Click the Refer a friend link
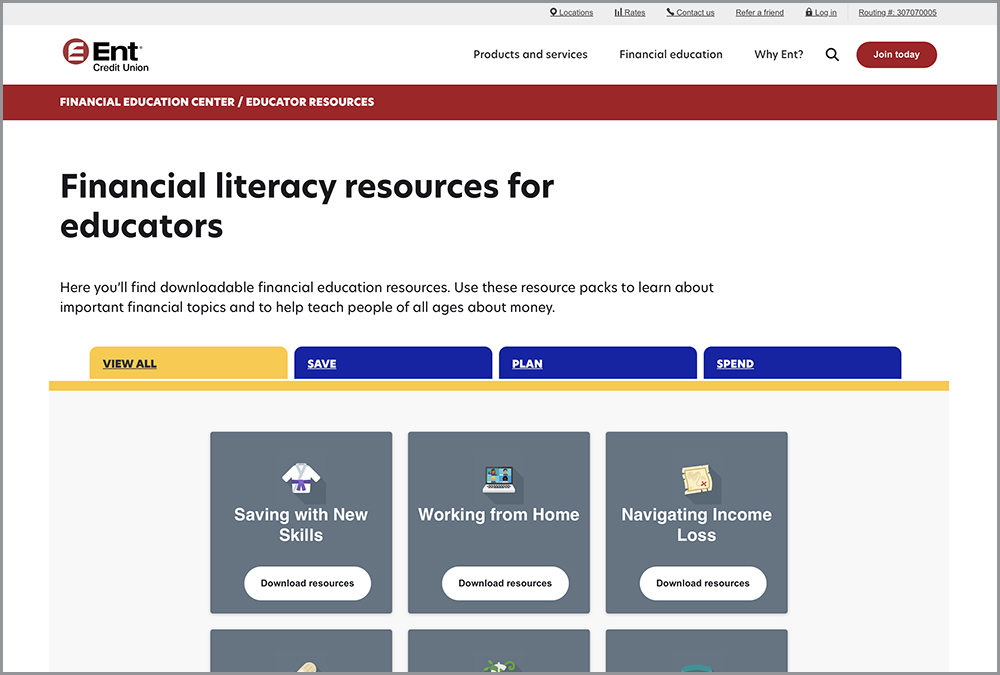Viewport: 1000px width, 675px height. click(760, 12)
